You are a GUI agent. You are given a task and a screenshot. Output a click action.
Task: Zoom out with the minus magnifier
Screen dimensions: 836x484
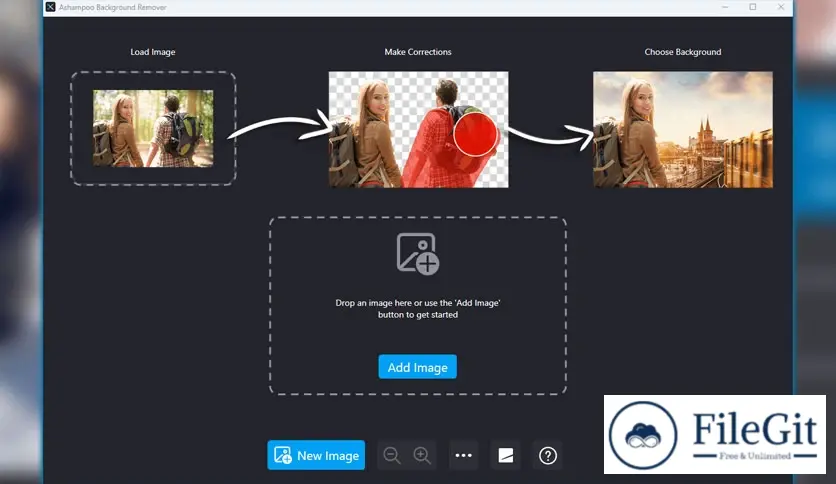click(x=392, y=455)
